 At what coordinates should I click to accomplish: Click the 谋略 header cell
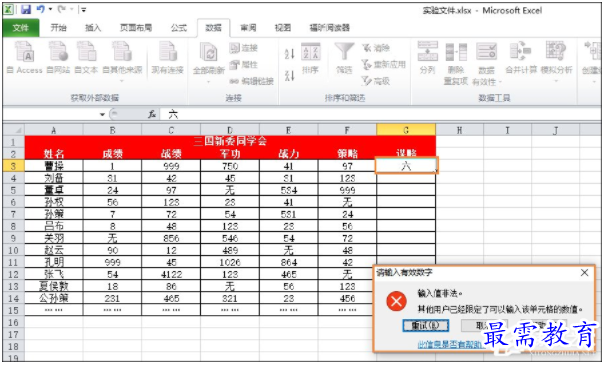(406, 153)
